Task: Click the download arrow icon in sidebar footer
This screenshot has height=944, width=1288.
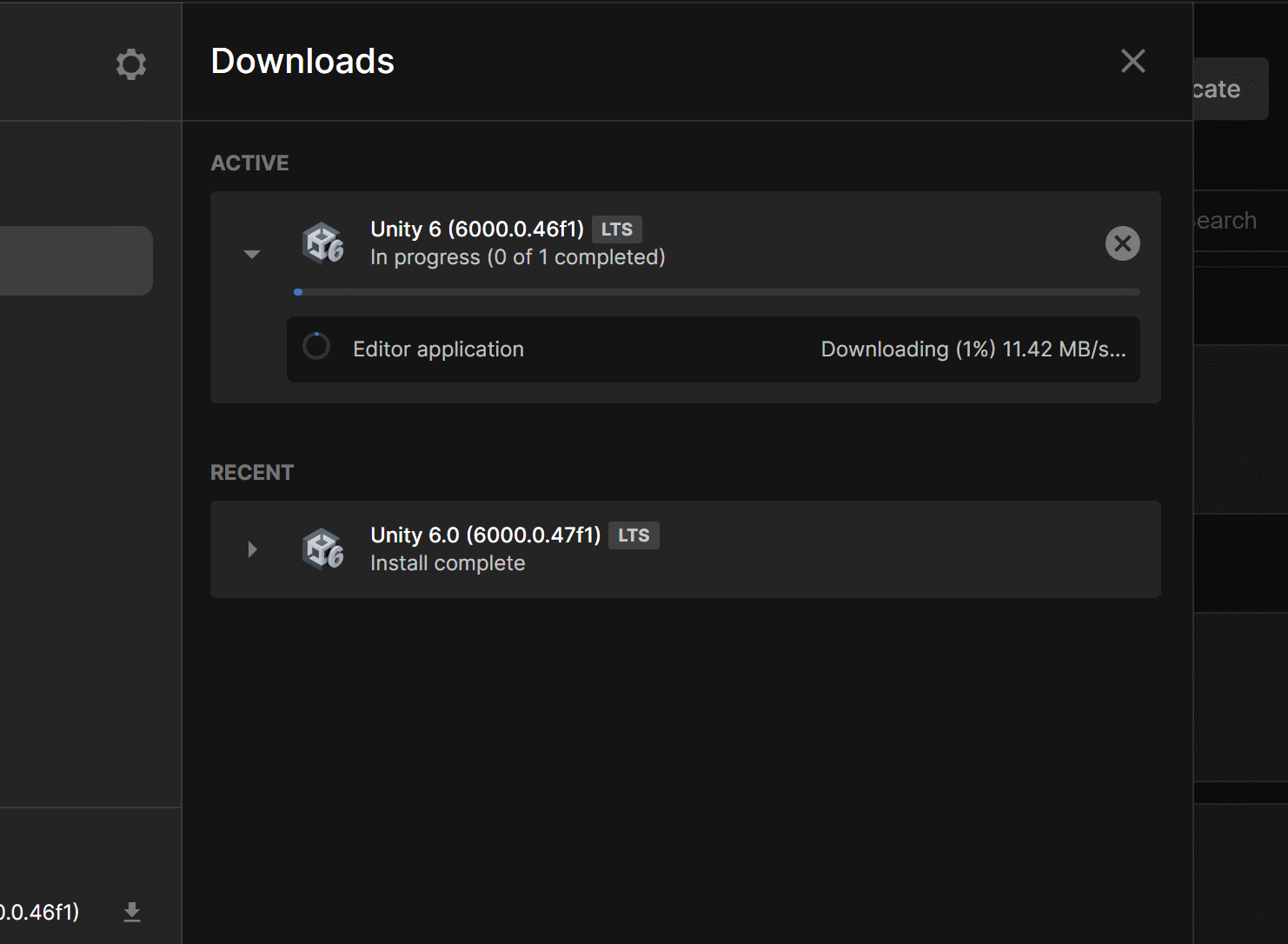Action: [x=132, y=912]
